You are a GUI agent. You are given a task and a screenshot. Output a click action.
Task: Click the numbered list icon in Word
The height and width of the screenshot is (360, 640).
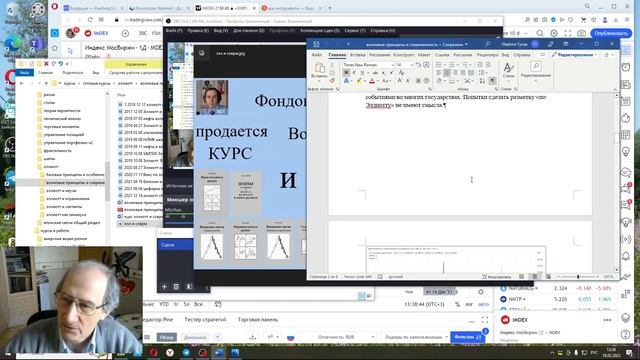[x=452, y=64]
